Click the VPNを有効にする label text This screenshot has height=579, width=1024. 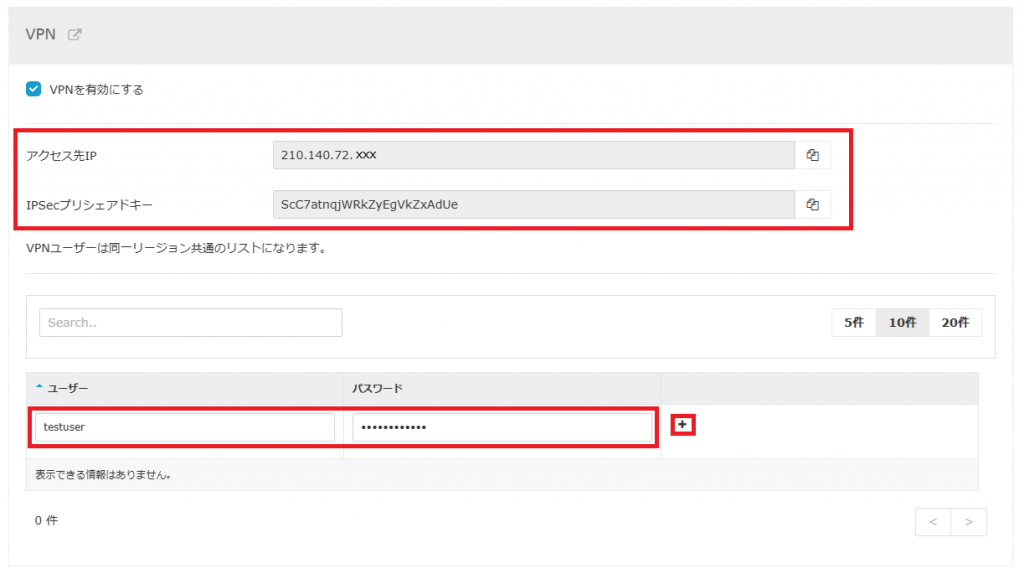tap(96, 90)
